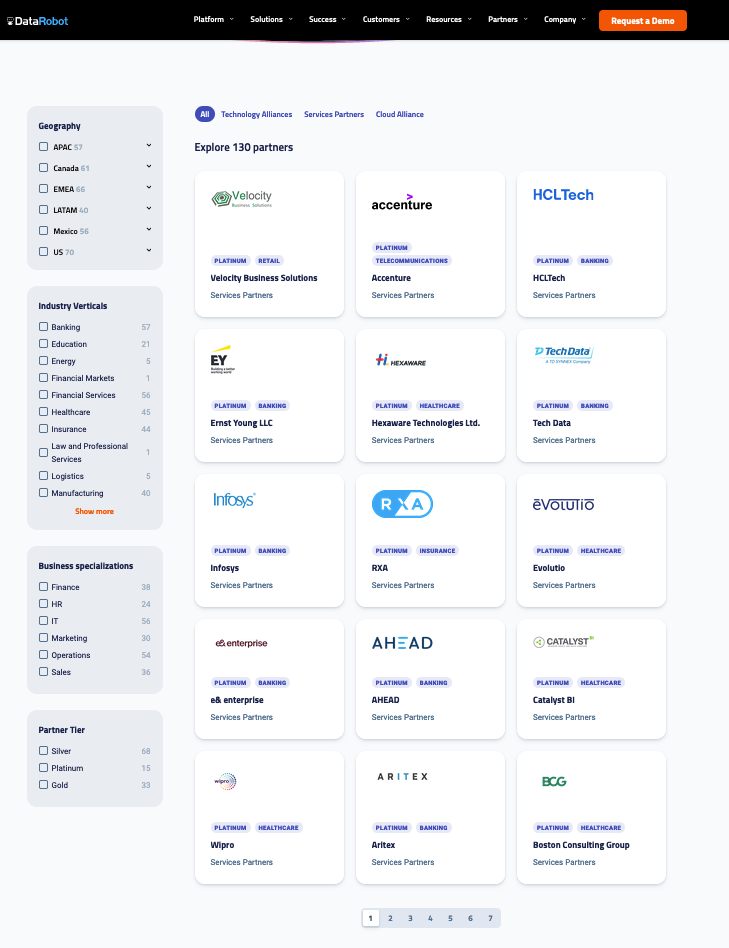Select the Platinum partner tier checkbox
This screenshot has width=729, height=948.
pos(44,768)
